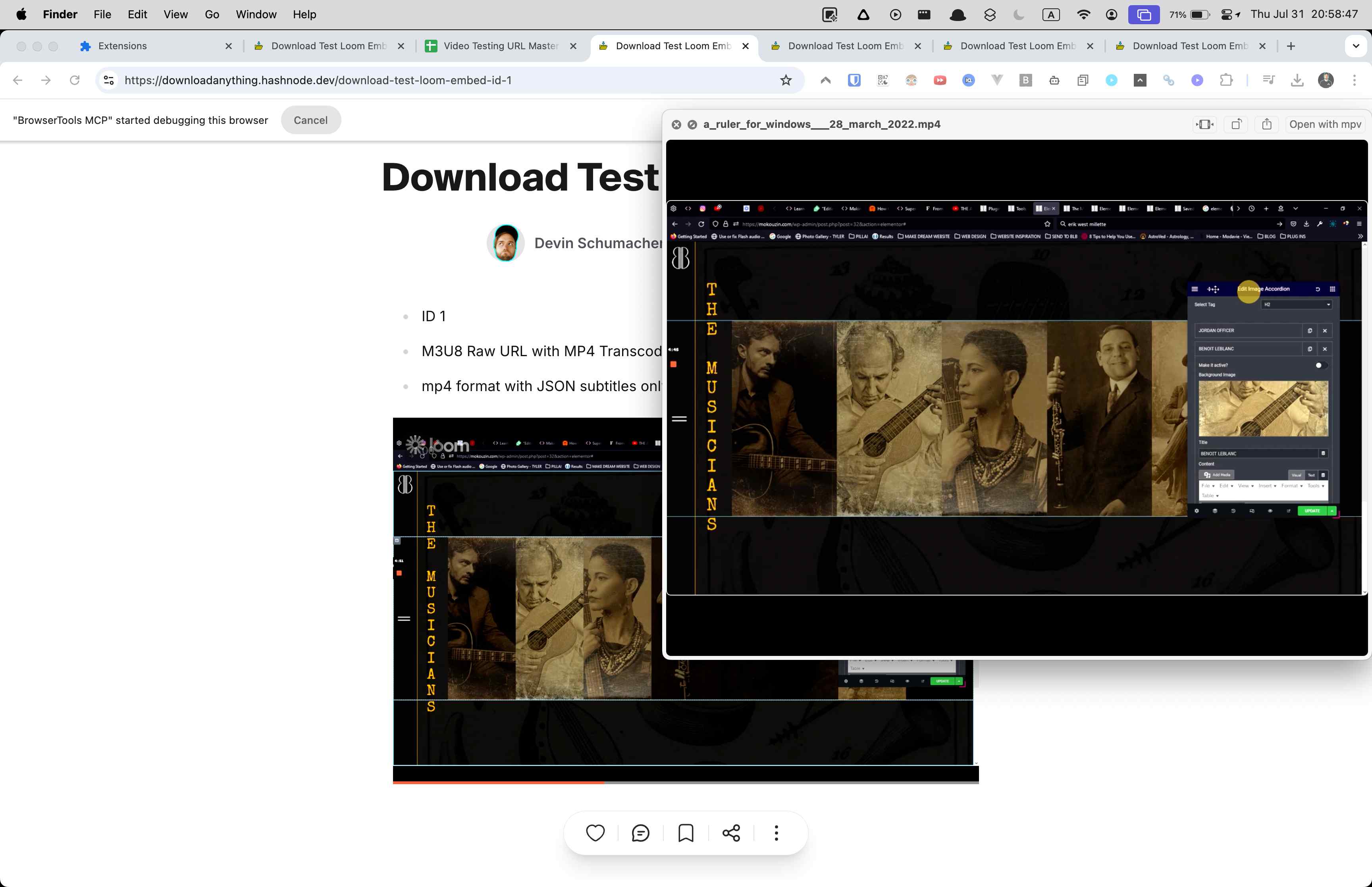Toggle the article's more-options ellipsis
This screenshot has height=887, width=1372.
(776, 832)
